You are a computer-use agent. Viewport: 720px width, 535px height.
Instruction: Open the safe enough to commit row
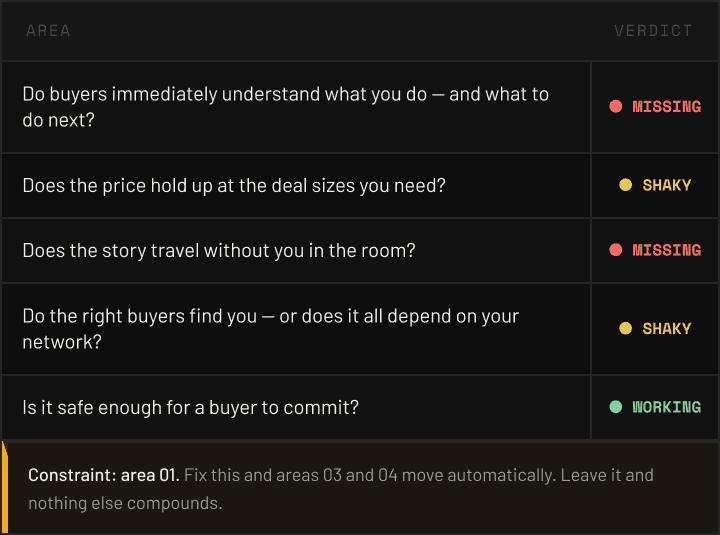coord(190,407)
